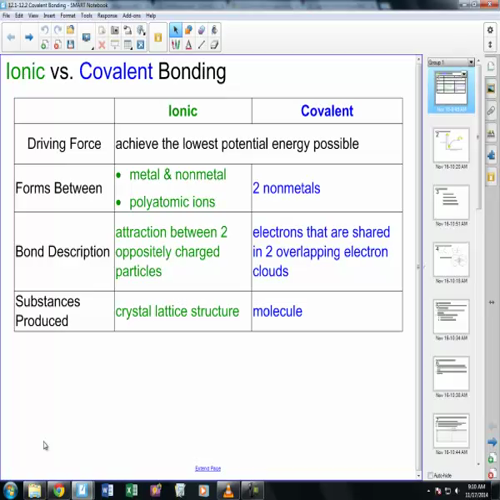The width and height of the screenshot is (500, 500).
Task: Delete the page with red minus page icon
Action: [58, 44]
